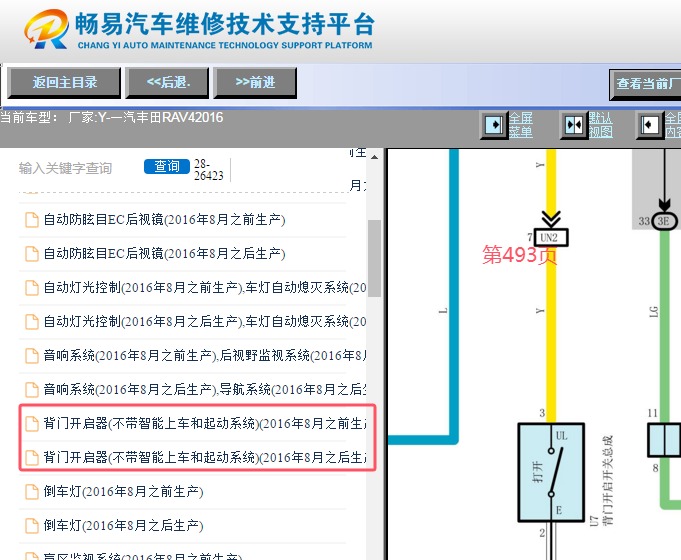Viewport: 681px width, 560px height.
Task: Go back with <<后退 button
Action: pos(167,83)
